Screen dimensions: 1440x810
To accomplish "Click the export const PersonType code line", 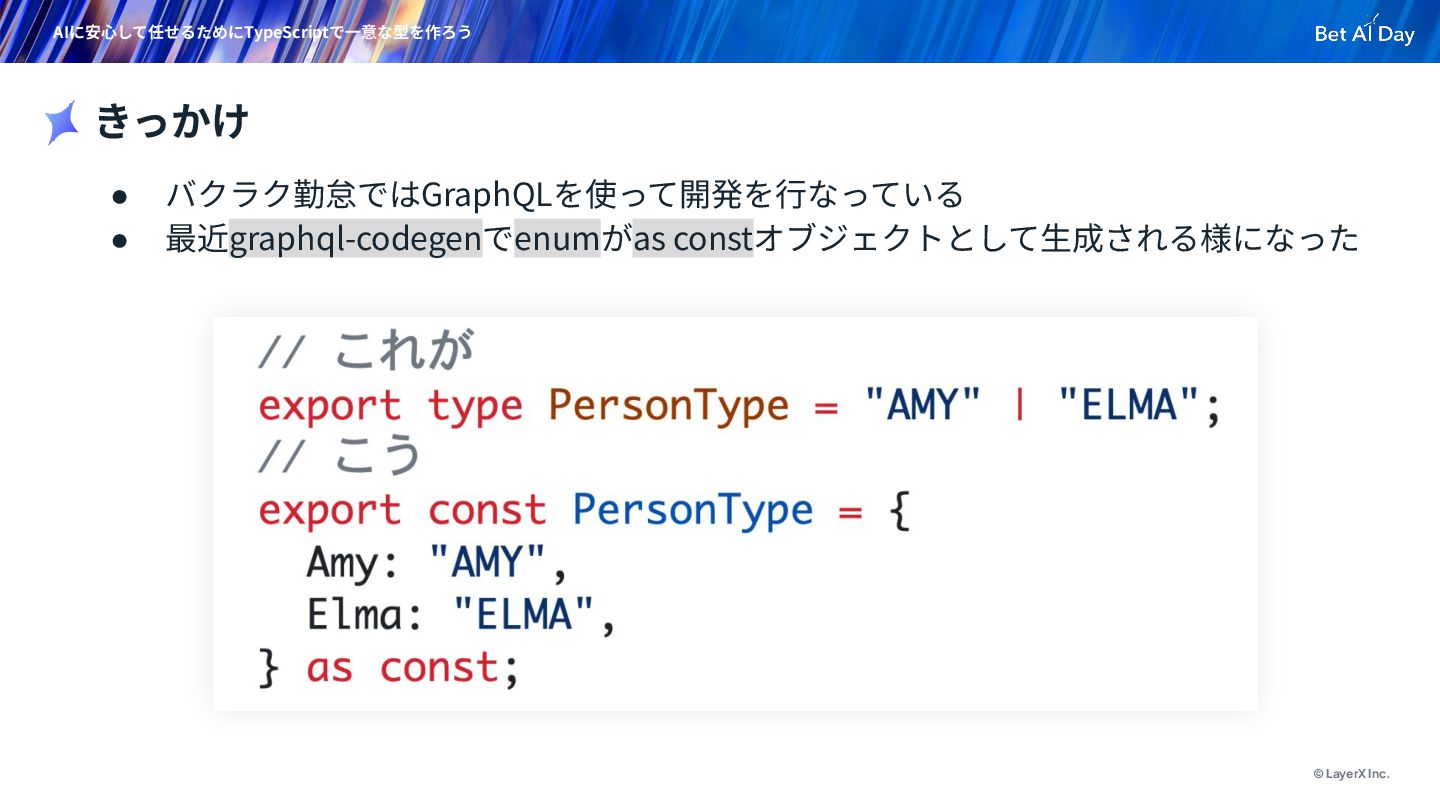I will tap(584, 511).
